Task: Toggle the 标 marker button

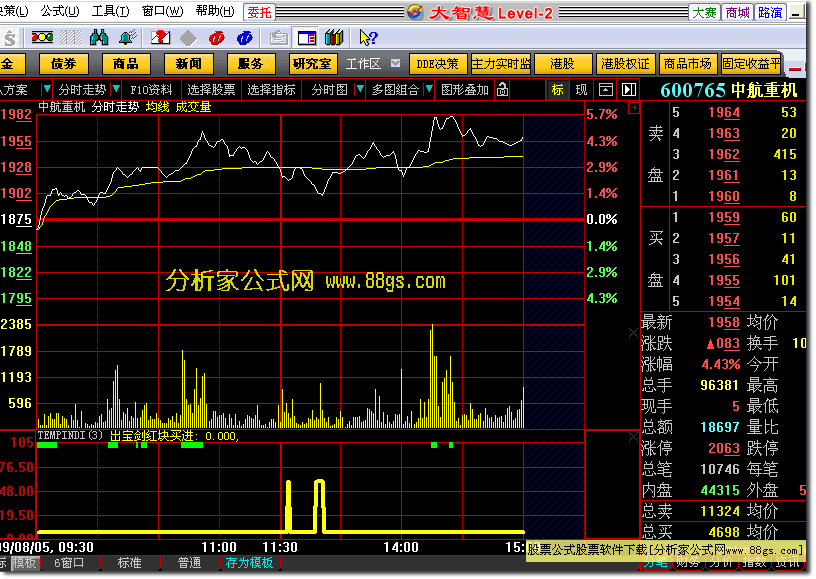Action: [x=557, y=89]
